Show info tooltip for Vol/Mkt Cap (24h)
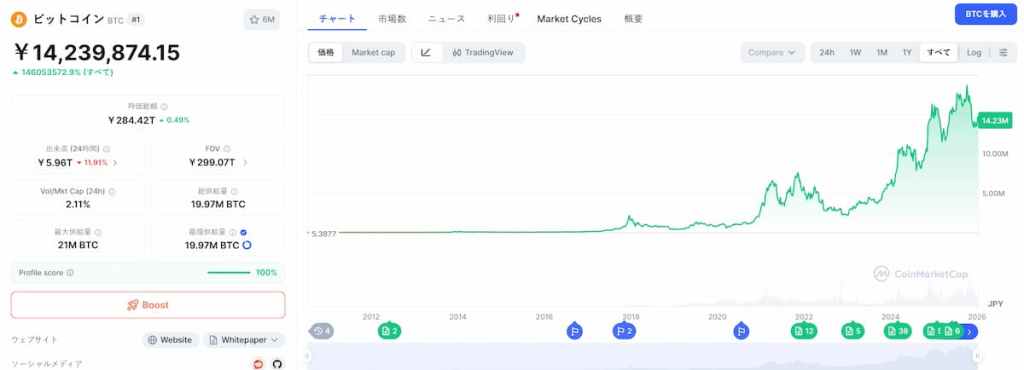1024x370 pixels. coord(112,191)
